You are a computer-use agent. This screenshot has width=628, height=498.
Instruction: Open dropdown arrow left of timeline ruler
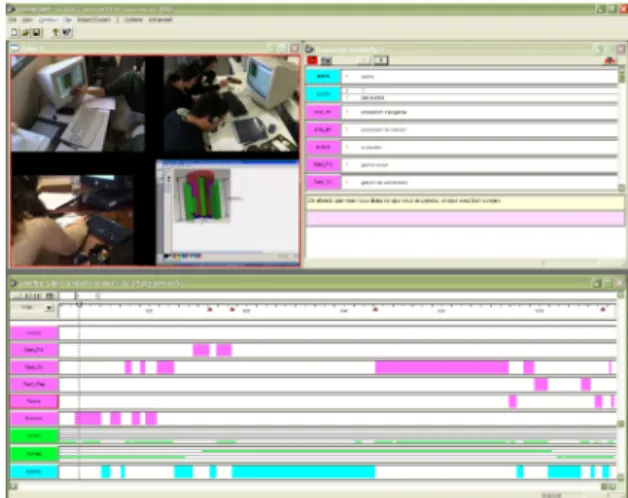pos(49,308)
